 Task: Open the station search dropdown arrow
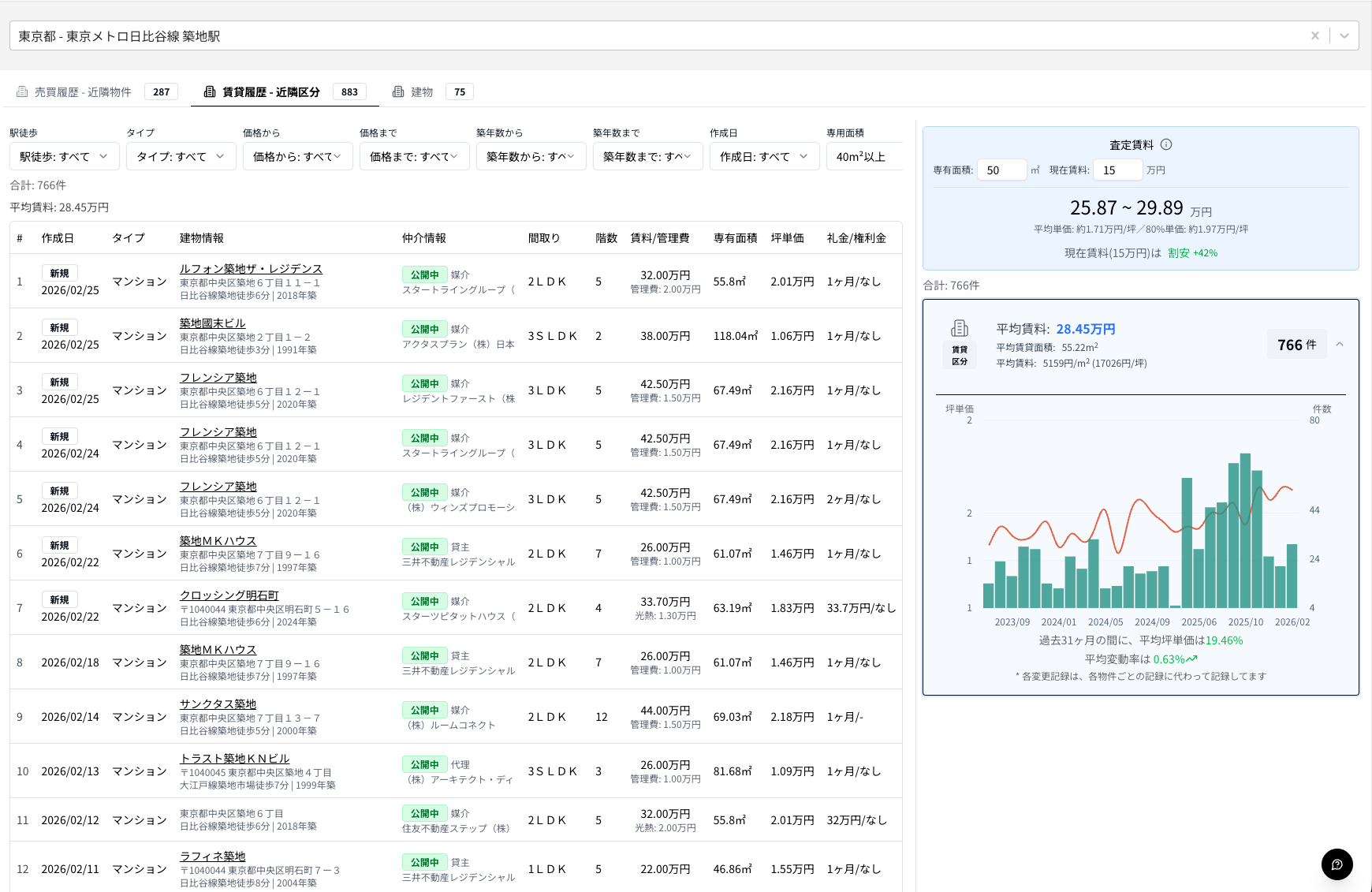1344,35
